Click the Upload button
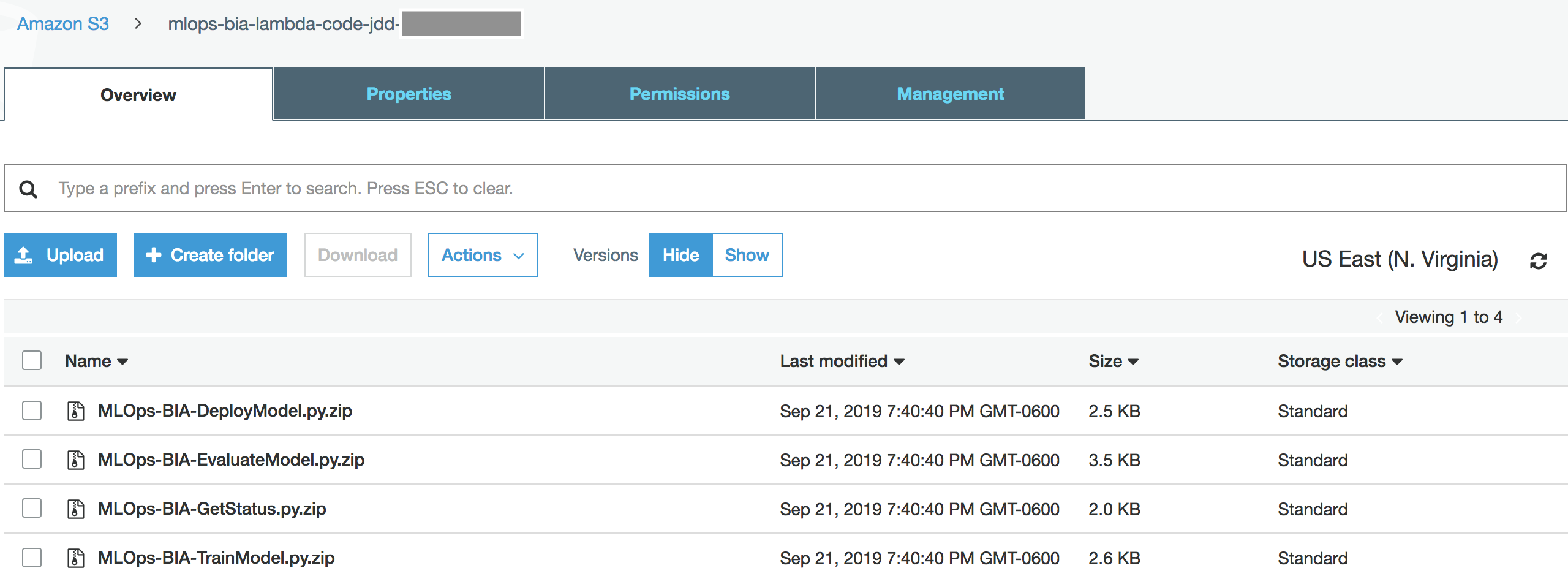 pos(60,255)
